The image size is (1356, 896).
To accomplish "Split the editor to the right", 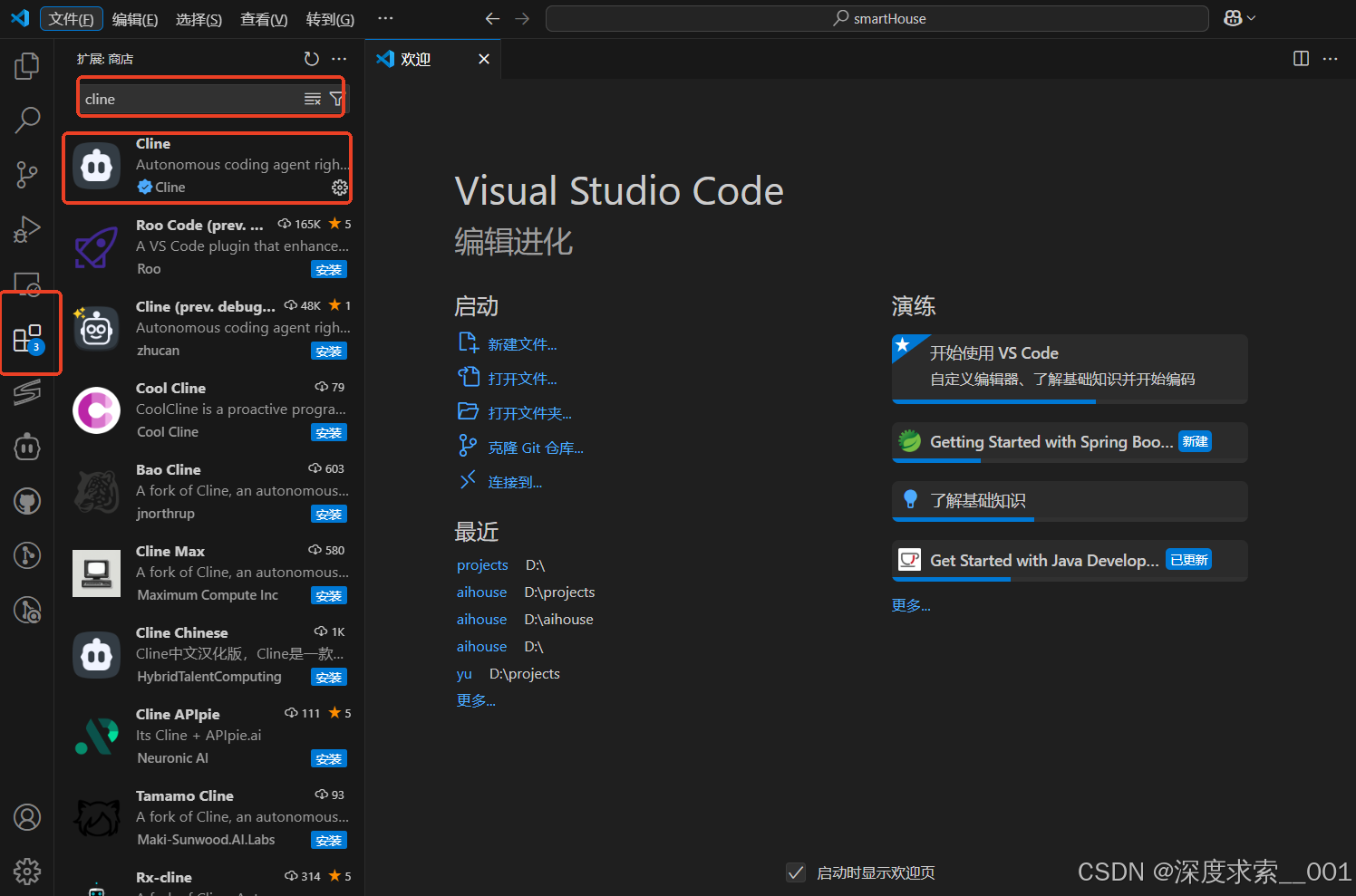I will (x=1301, y=59).
